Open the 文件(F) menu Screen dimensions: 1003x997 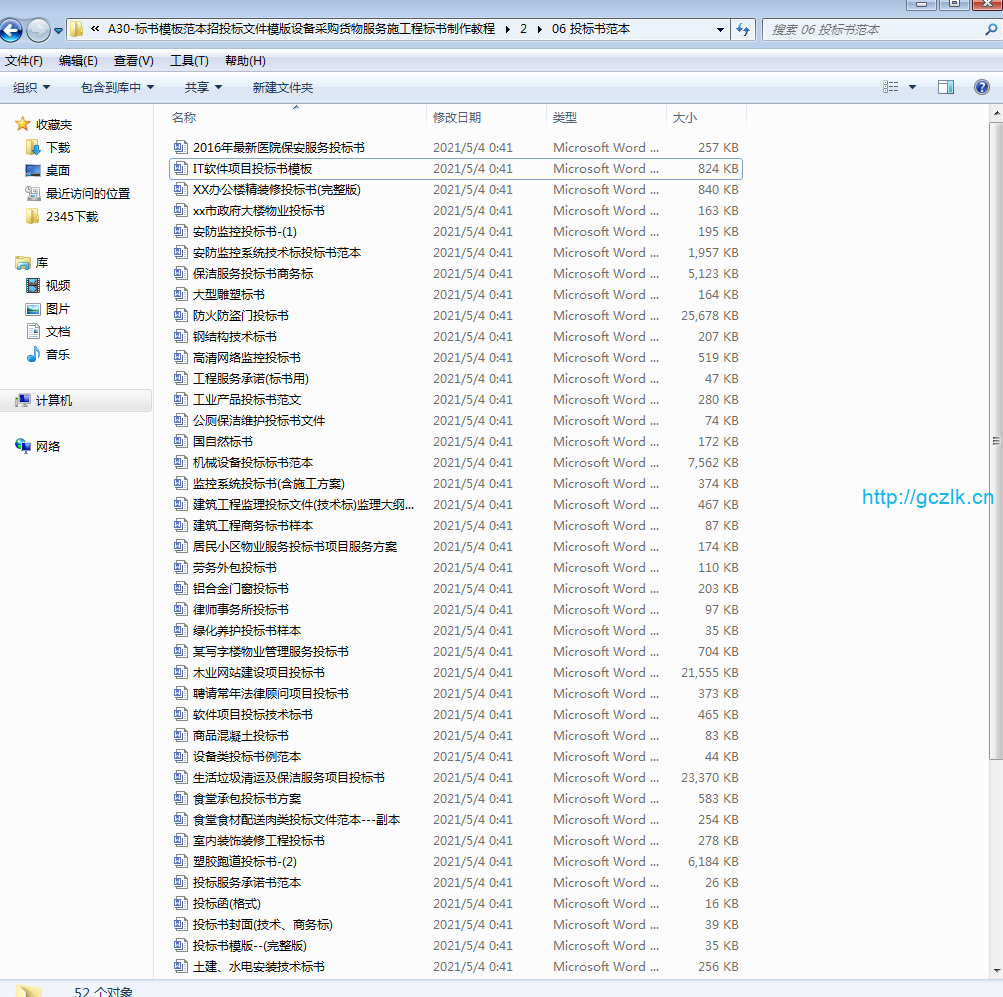pos(24,61)
